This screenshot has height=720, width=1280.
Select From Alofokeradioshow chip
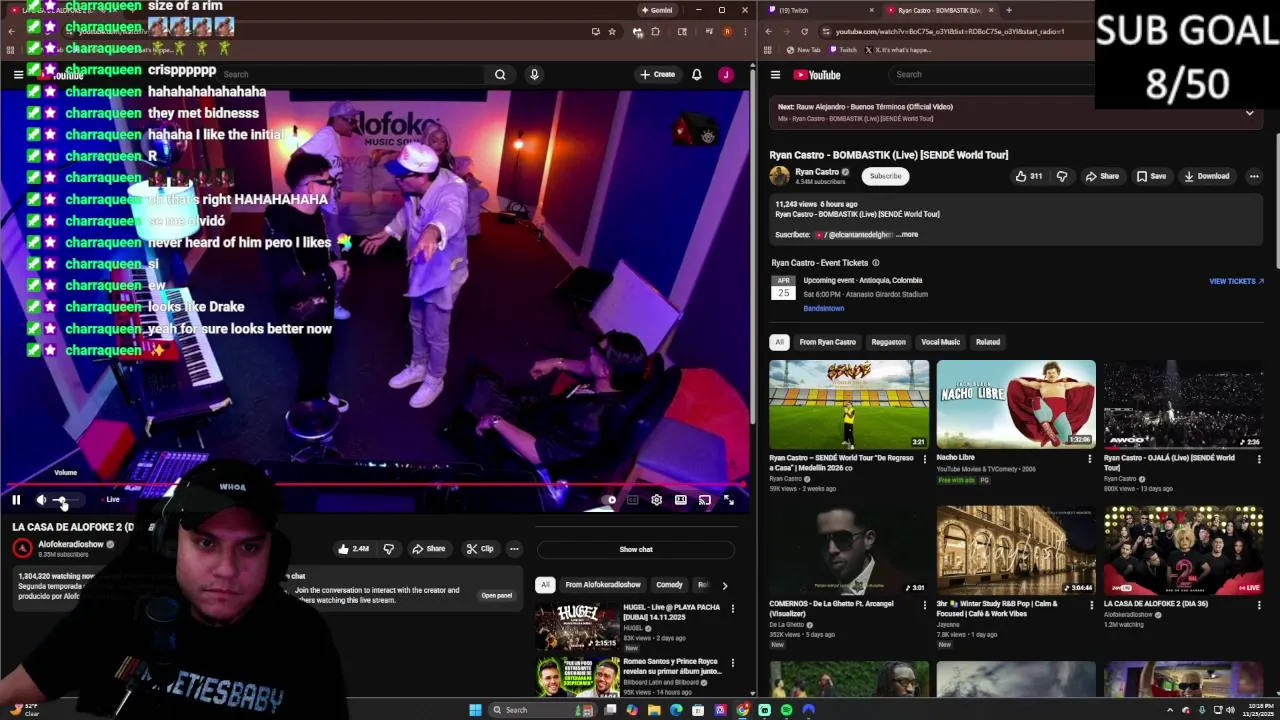603,585
